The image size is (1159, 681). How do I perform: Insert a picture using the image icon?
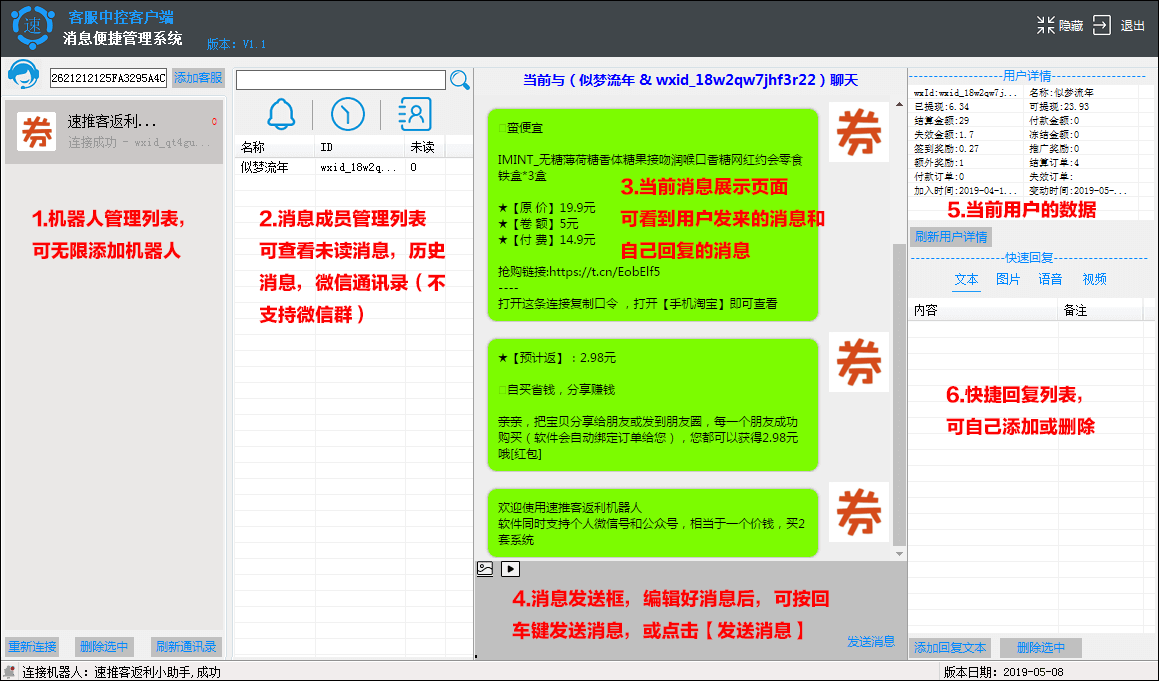pyautogui.click(x=484, y=568)
